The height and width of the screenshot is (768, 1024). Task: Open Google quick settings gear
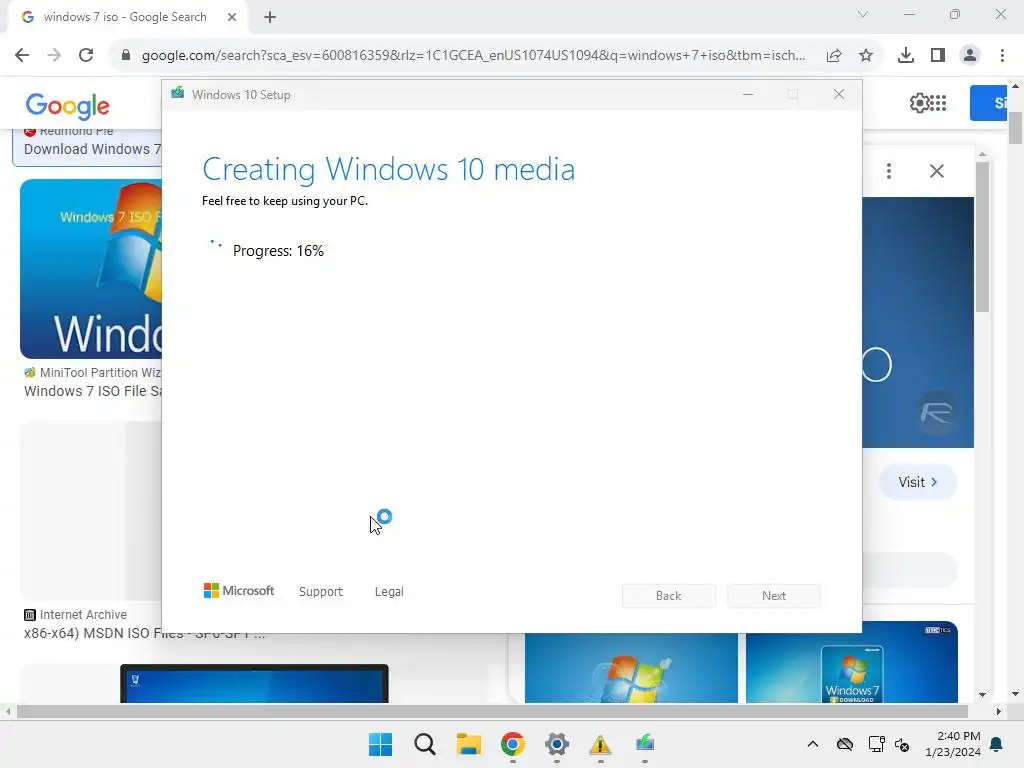coord(919,103)
